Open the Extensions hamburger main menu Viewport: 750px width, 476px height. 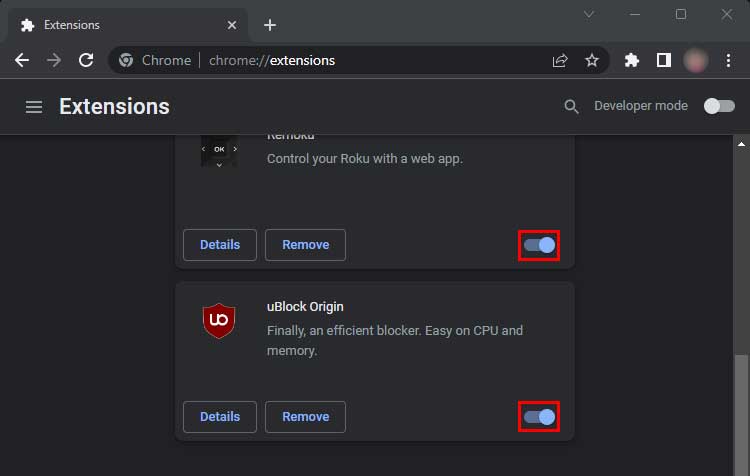click(x=34, y=106)
